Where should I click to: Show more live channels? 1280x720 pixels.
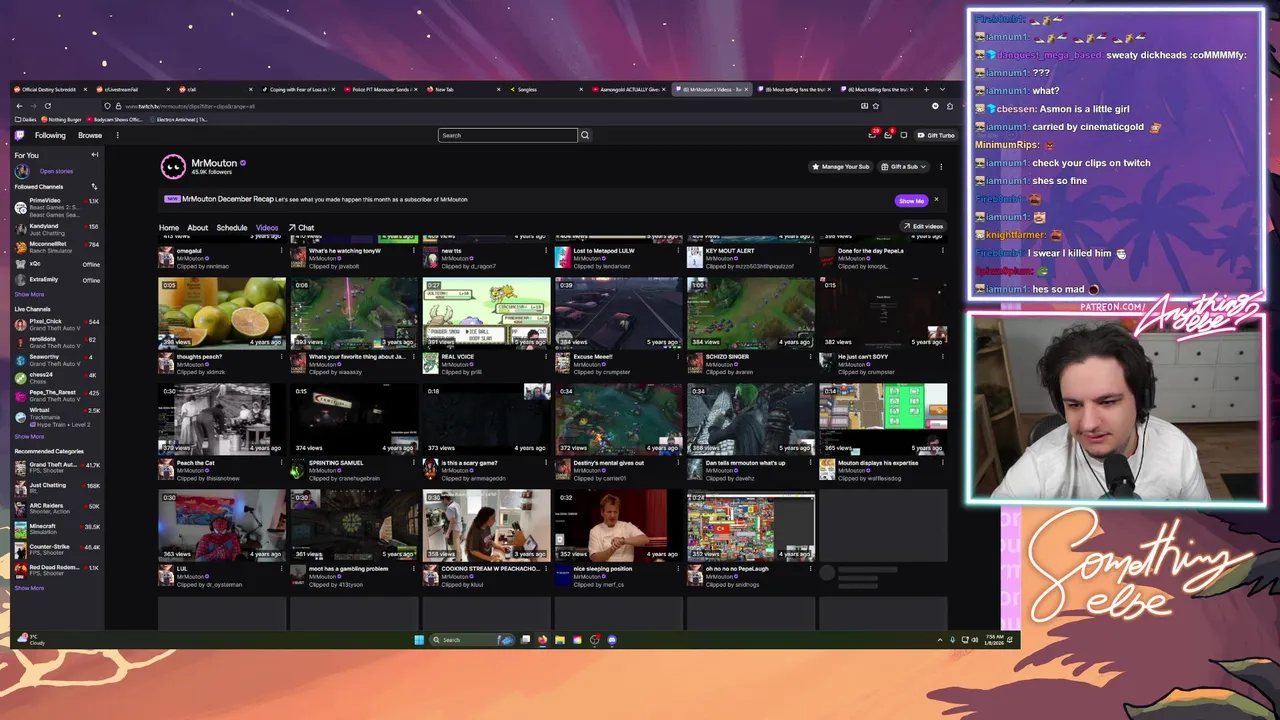point(29,436)
